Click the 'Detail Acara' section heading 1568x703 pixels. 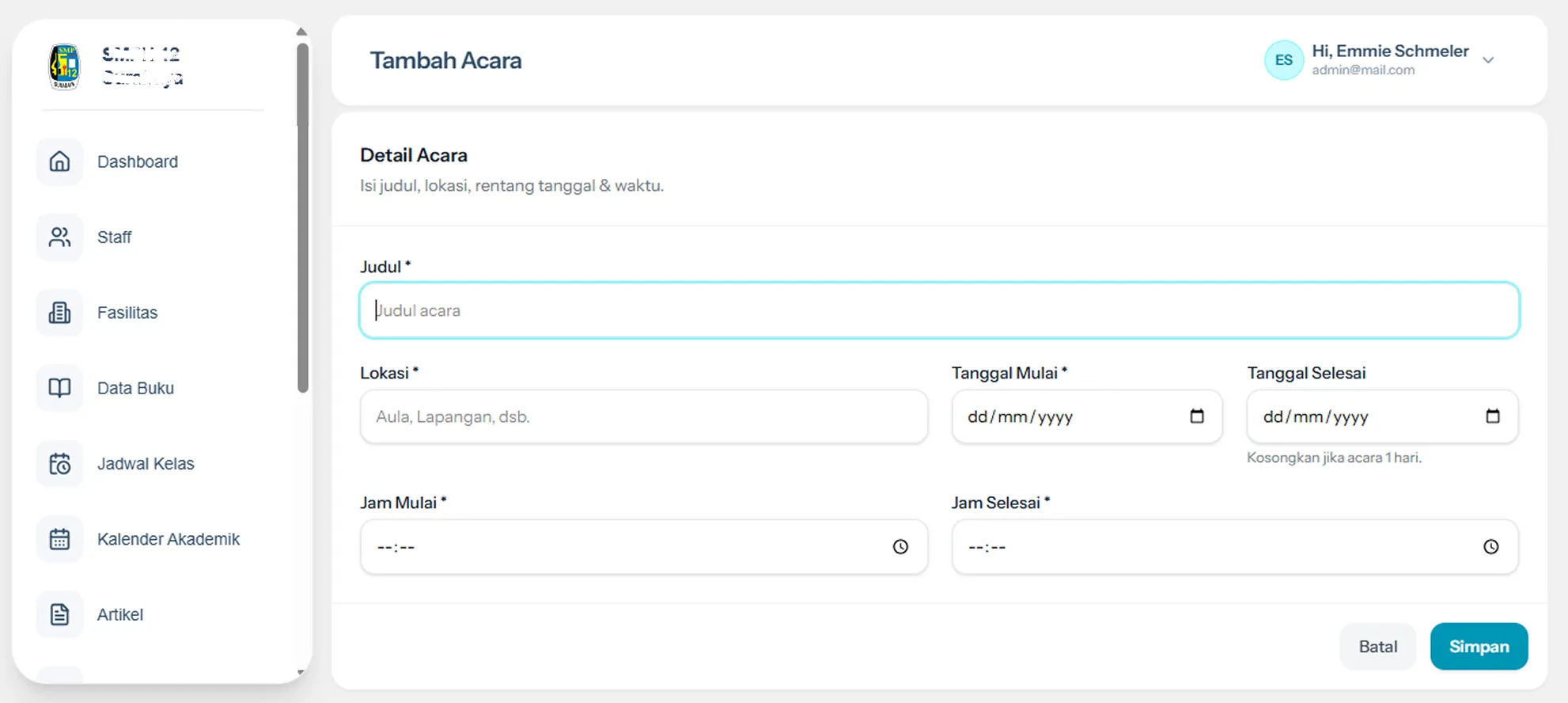coord(414,155)
